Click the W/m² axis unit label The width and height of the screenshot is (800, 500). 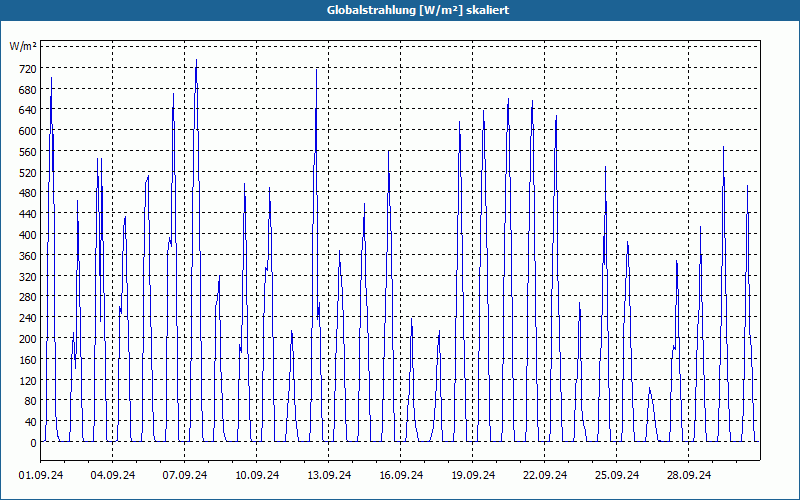[x=23, y=47]
